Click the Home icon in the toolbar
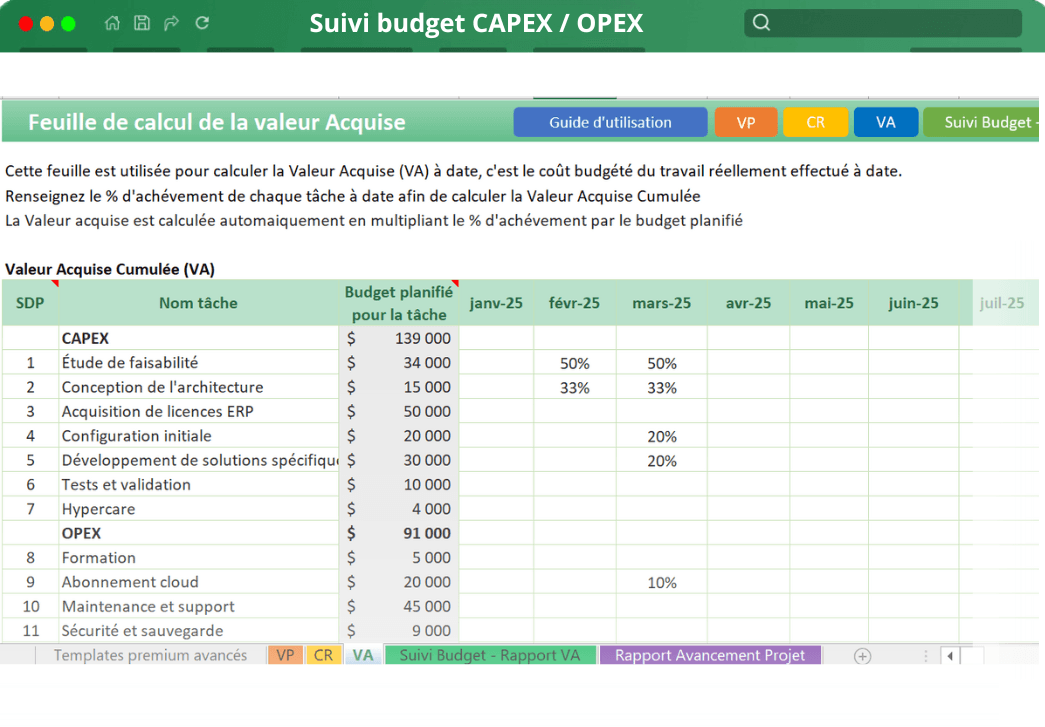The height and width of the screenshot is (727, 1045). pyautogui.click(x=112, y=22)
